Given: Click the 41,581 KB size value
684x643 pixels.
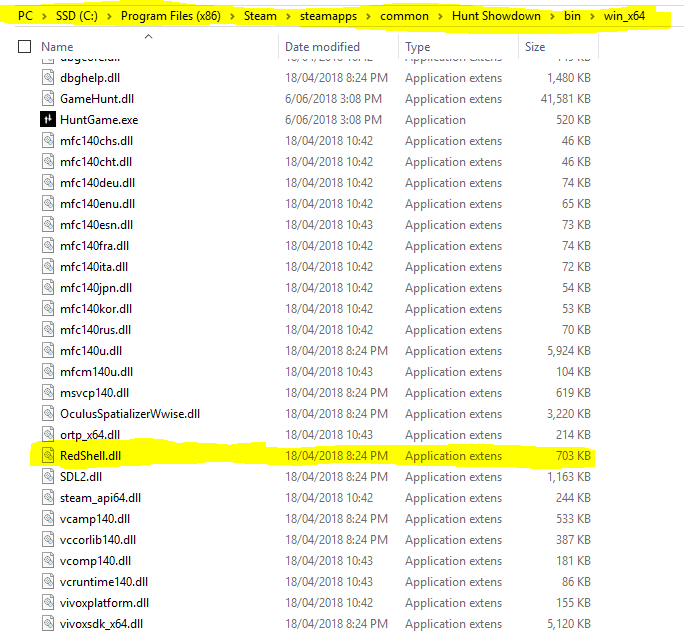Looking at the screenshot, I should tap(566, 99).
